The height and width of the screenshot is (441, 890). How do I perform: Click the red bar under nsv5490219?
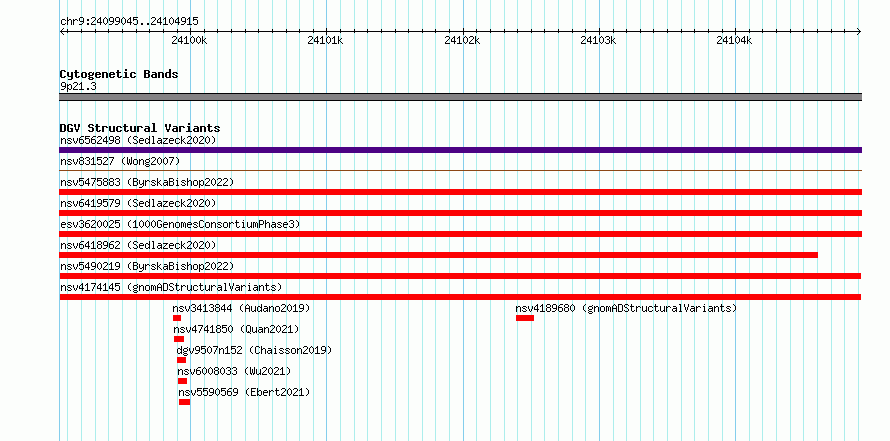[460, 276]
